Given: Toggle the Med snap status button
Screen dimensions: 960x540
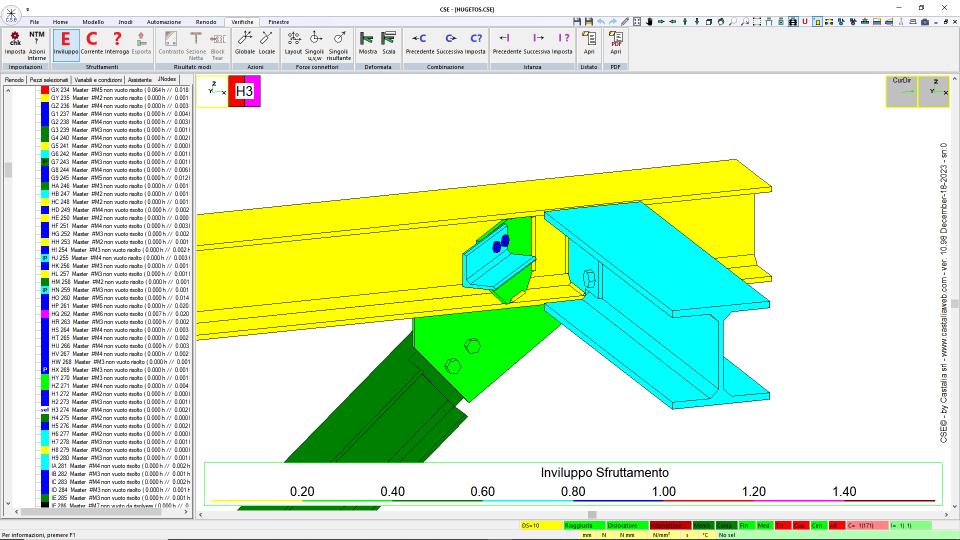Looking at the screenshot, I should (x=764, y=526).
